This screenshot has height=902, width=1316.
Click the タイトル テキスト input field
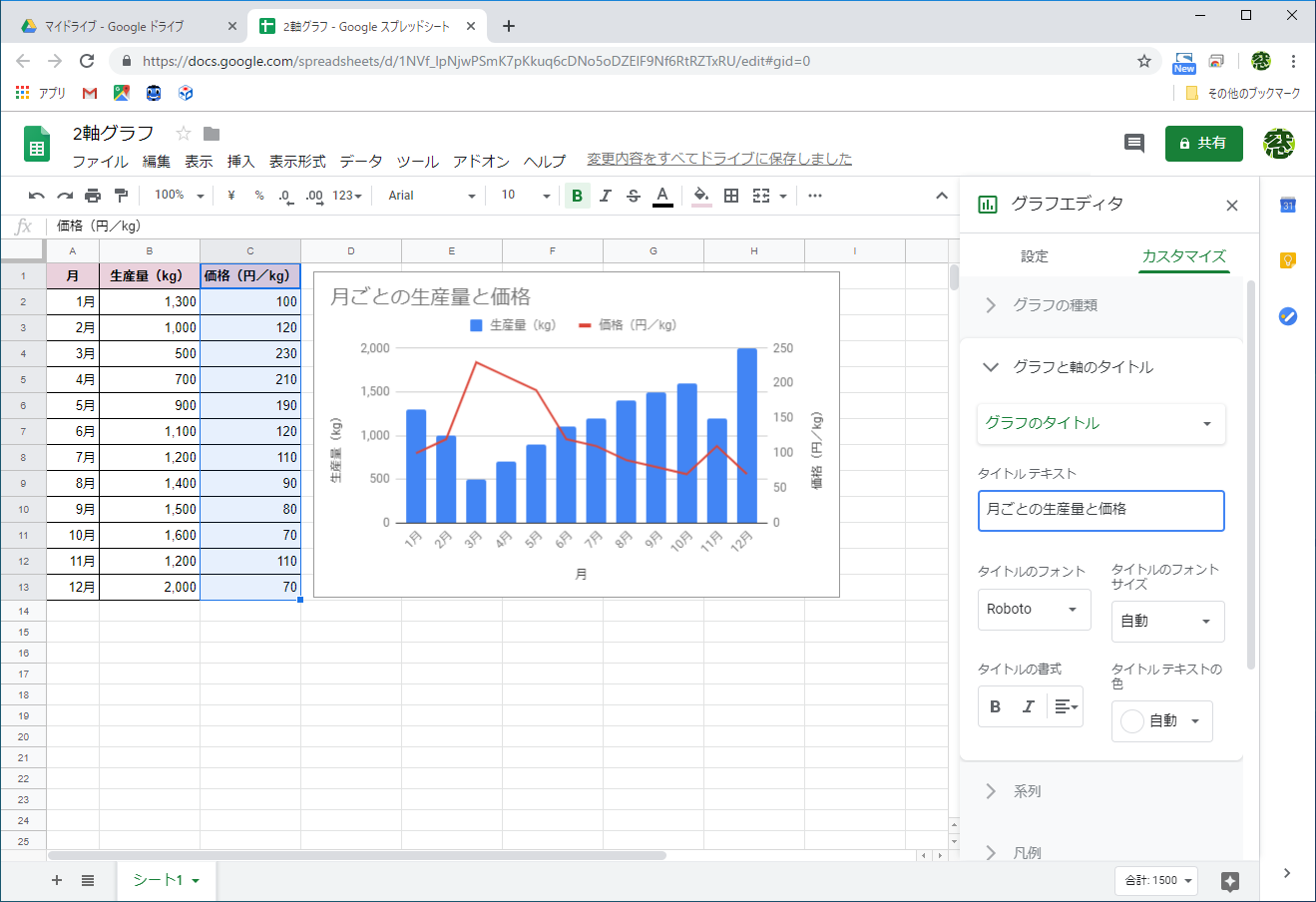pos(1100,510)
